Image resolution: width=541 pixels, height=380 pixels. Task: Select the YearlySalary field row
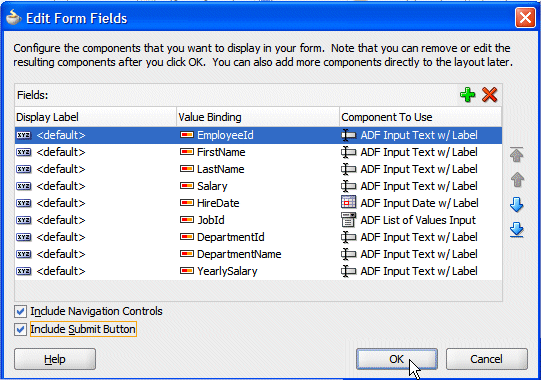(x=258, y=271)
